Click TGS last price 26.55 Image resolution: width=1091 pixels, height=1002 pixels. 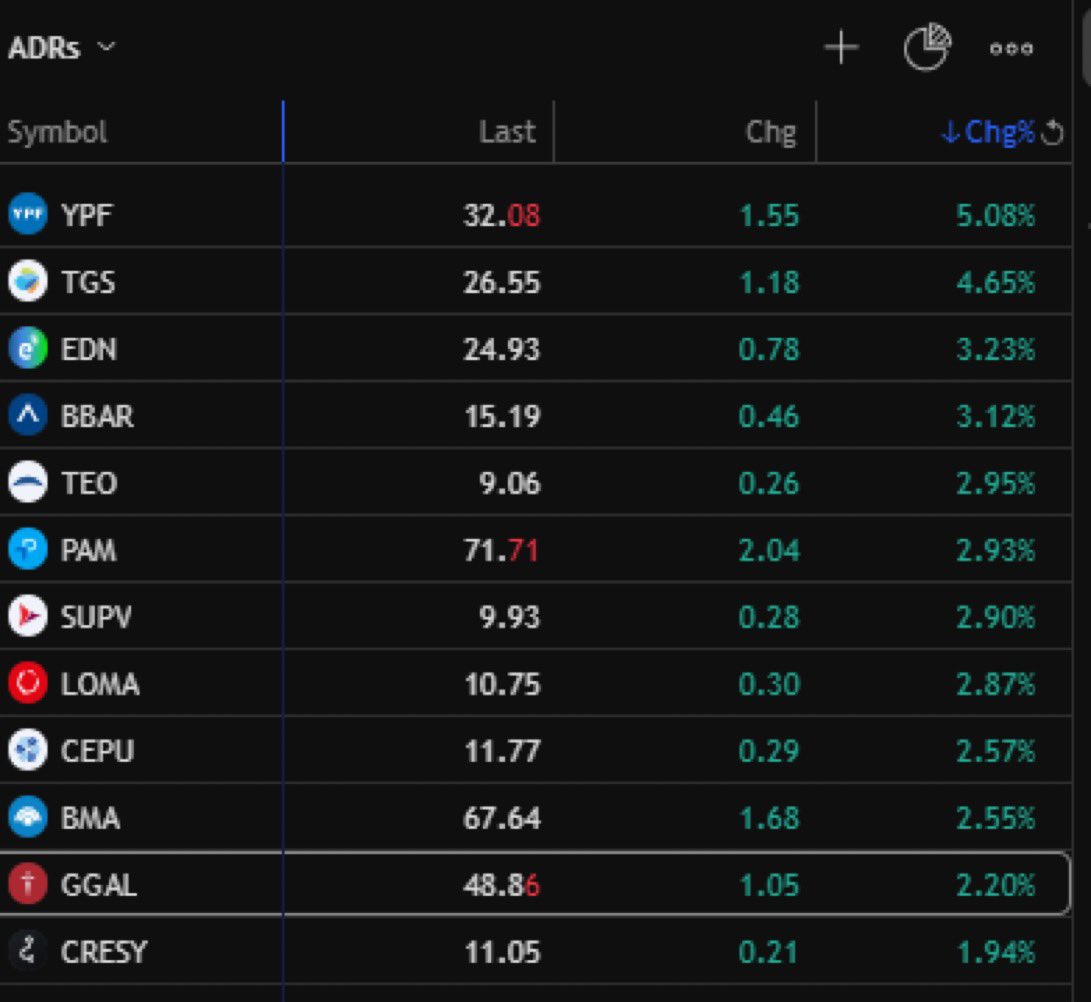(502, 282)
